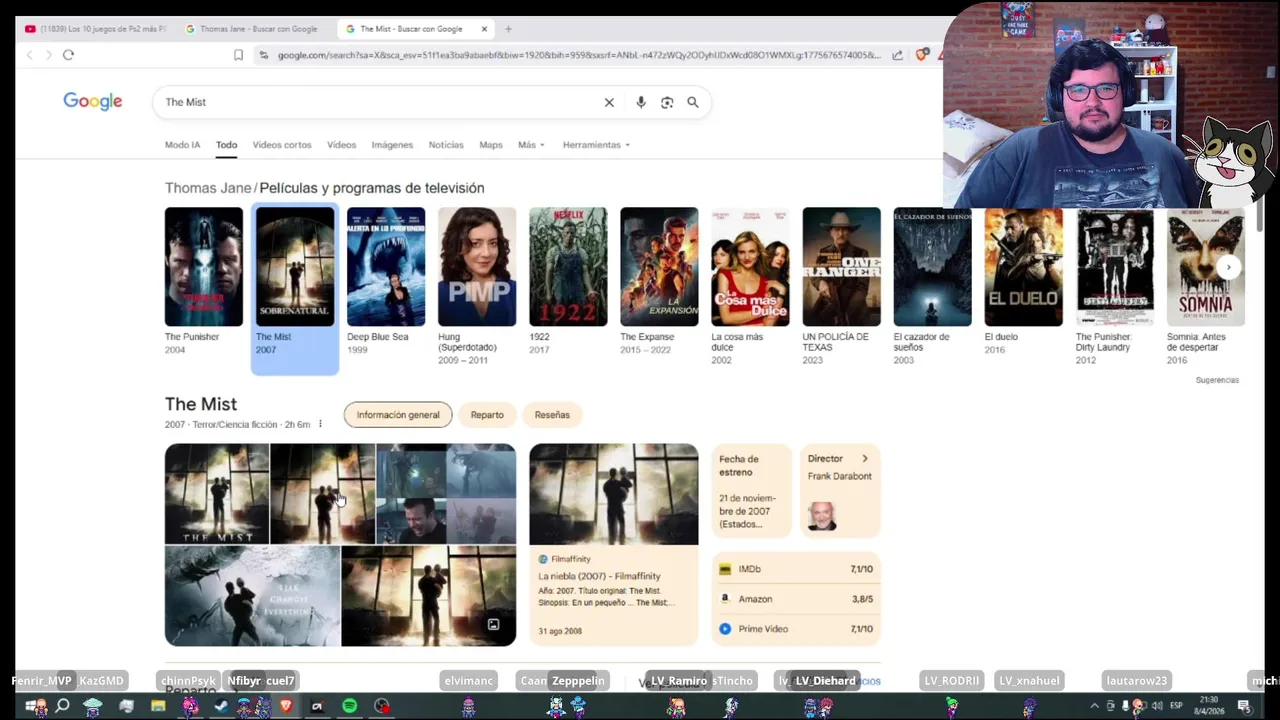
Task: Advance the movie carousel with the next arrow
Action: (x=1228, y=267)
